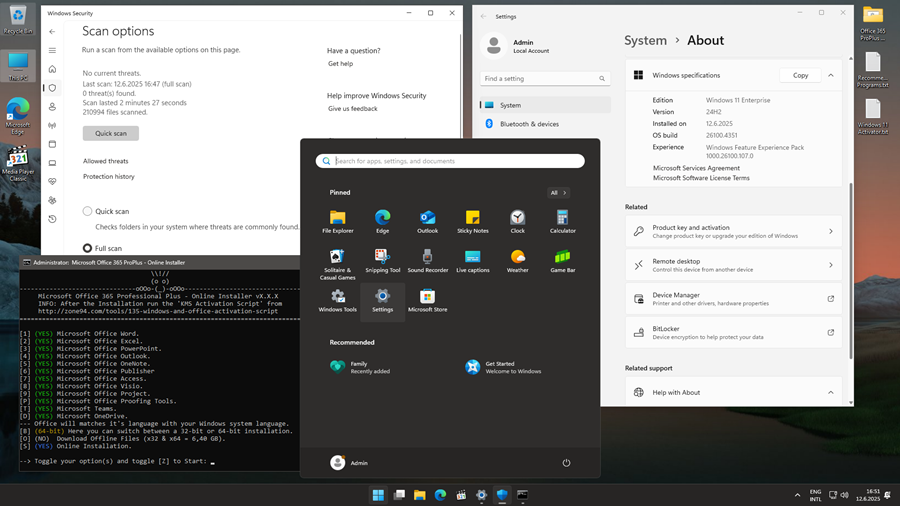The width and height of the screenshot is (900, 506).
Task: Open Device performance & health sidebar icon
Action: tap(52, 181)
